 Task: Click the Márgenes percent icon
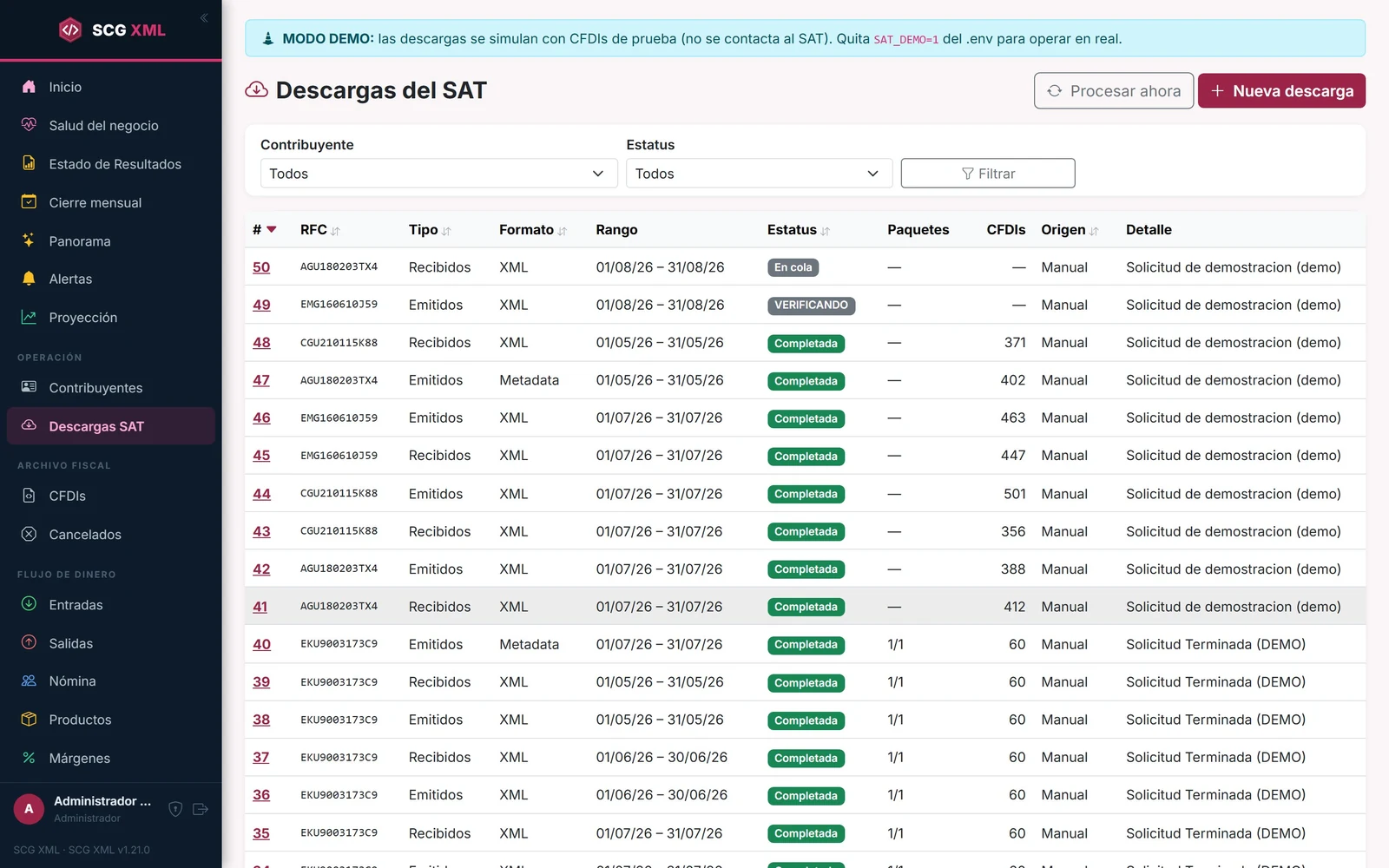coord(29,758)
